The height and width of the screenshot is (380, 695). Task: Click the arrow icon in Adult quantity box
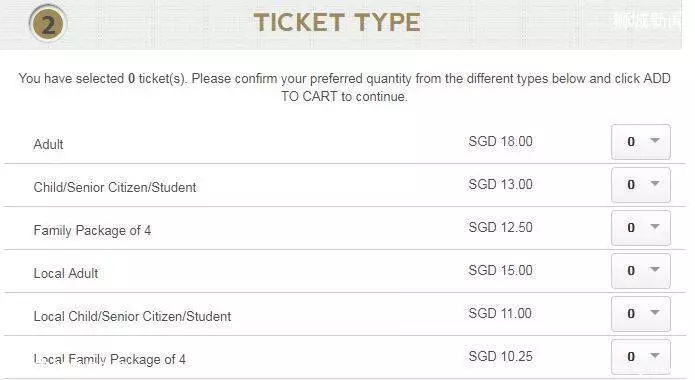pyautogui.click(x=655, y=141)
